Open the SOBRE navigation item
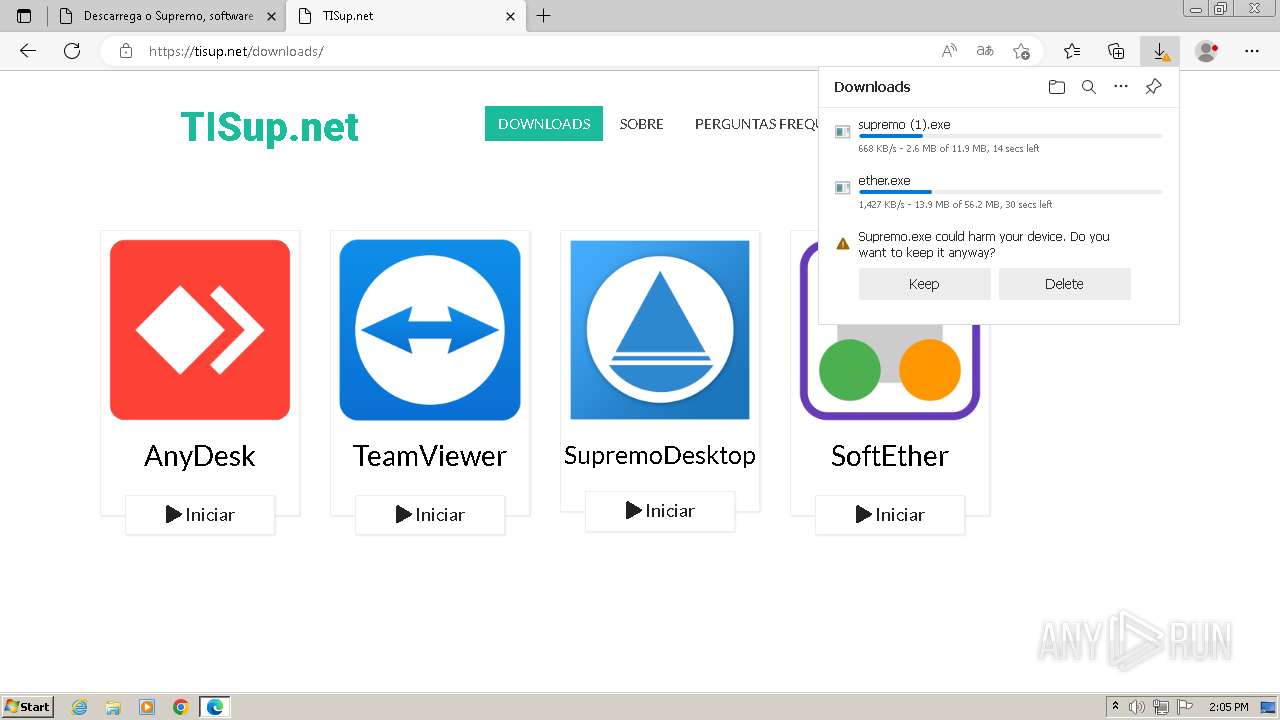 [x=642, y=124]
